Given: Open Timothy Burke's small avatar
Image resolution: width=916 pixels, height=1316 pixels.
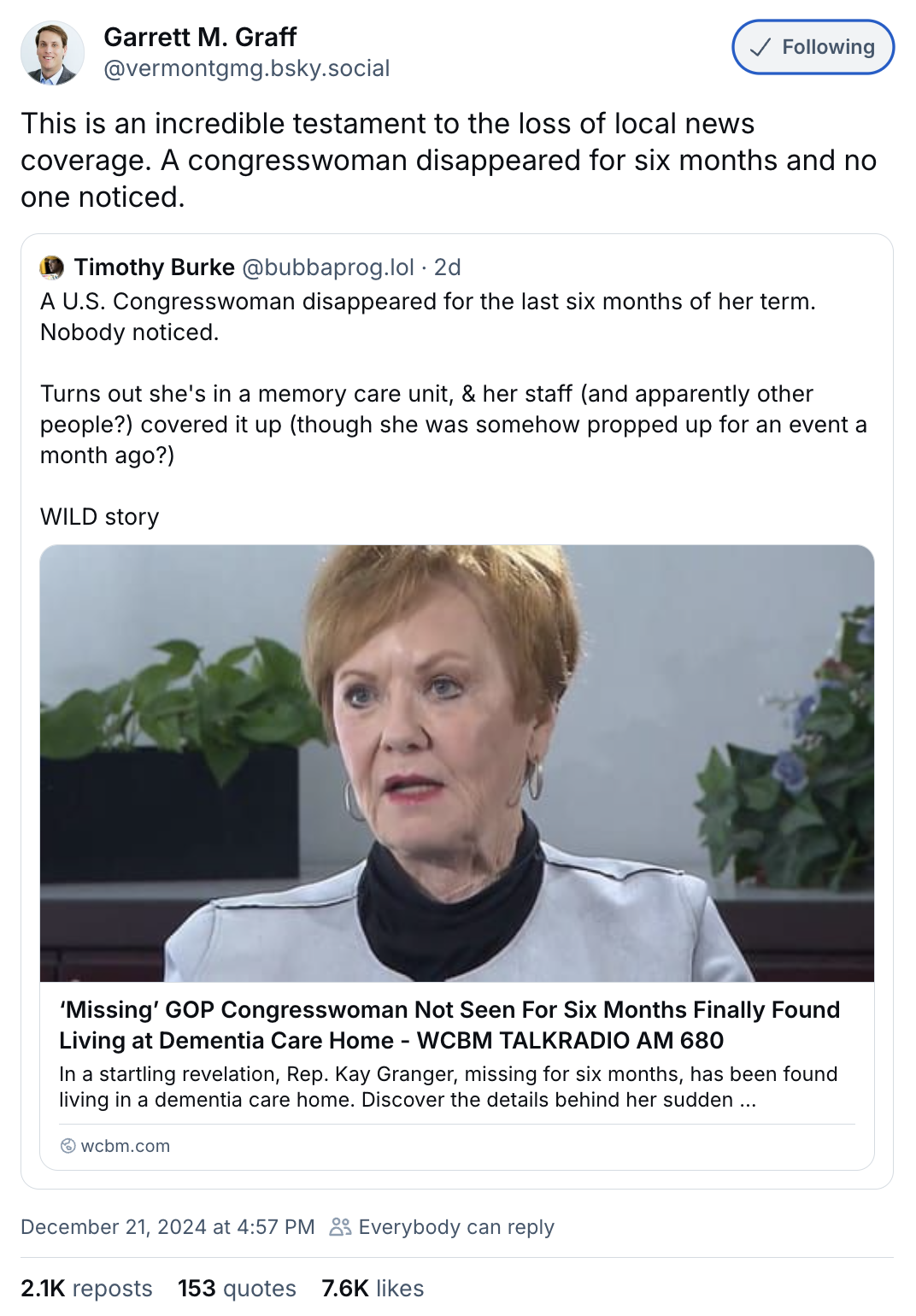Looking at the screenshot, I should click(52, 267).
